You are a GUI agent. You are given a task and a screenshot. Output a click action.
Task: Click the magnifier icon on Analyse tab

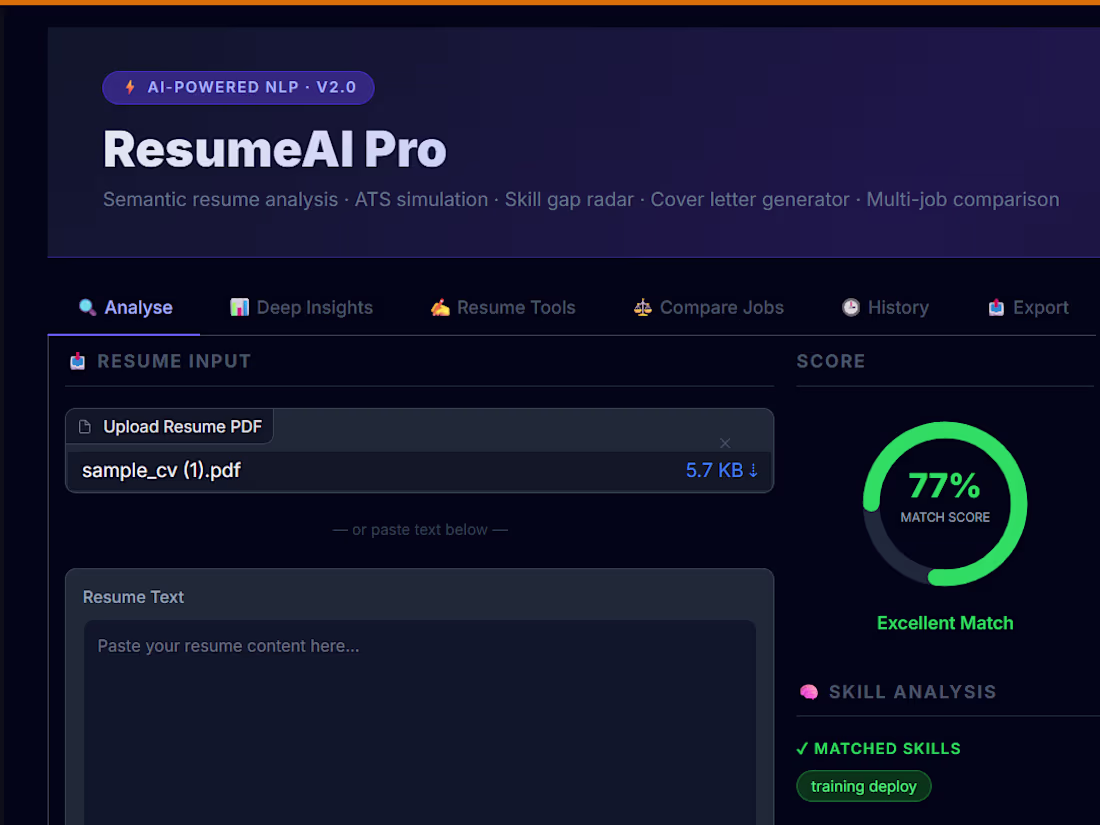tap(88, 307)
